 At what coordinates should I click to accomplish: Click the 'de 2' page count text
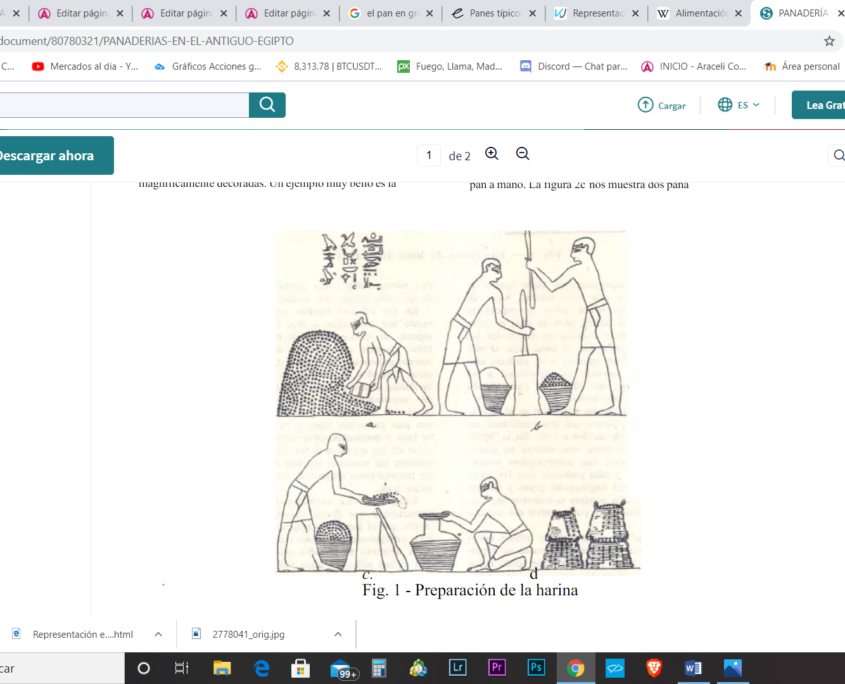pyautogui.click(x=460, y=156)
